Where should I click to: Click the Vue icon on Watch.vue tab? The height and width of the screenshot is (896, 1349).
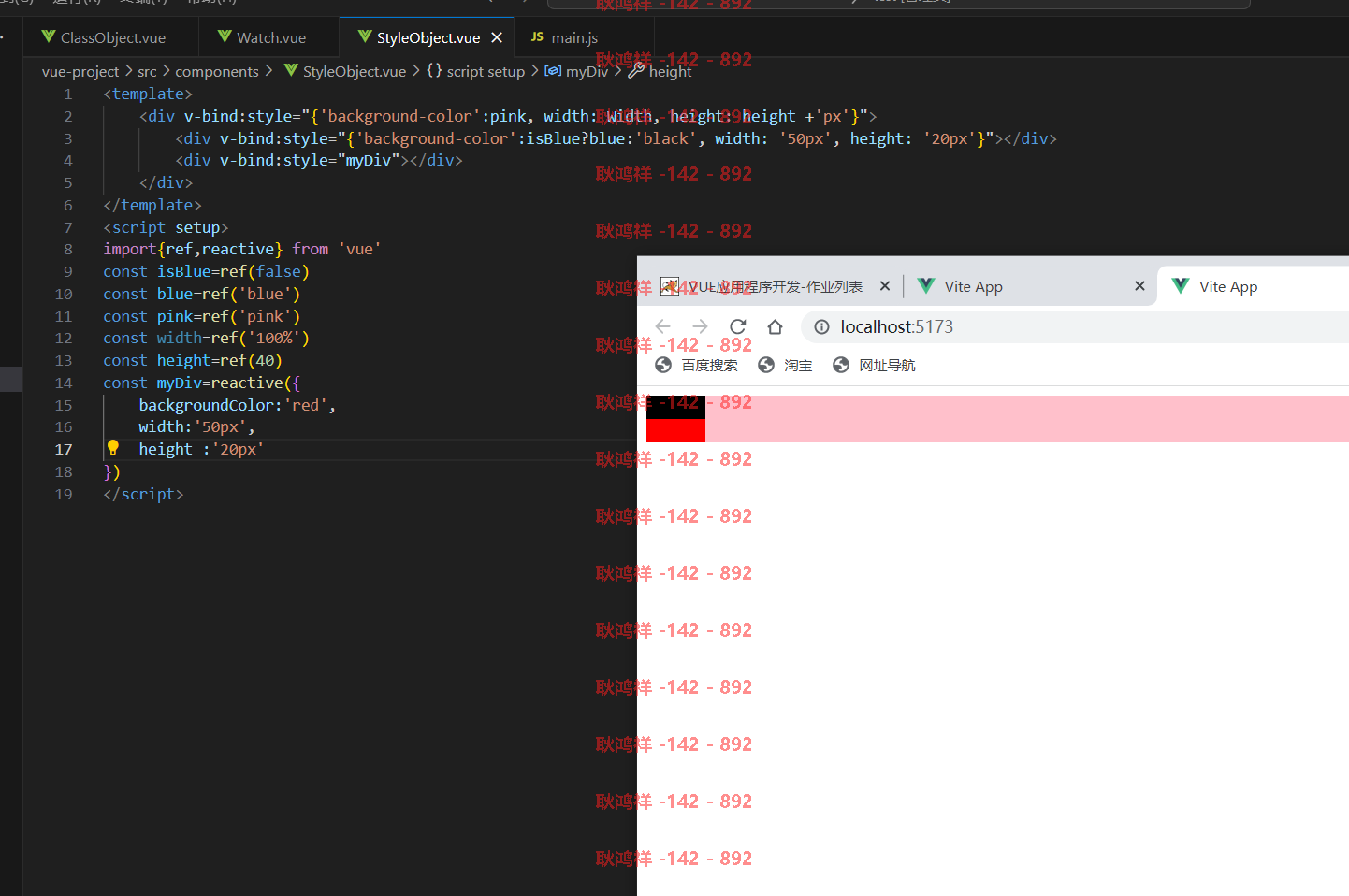(225, 37)
